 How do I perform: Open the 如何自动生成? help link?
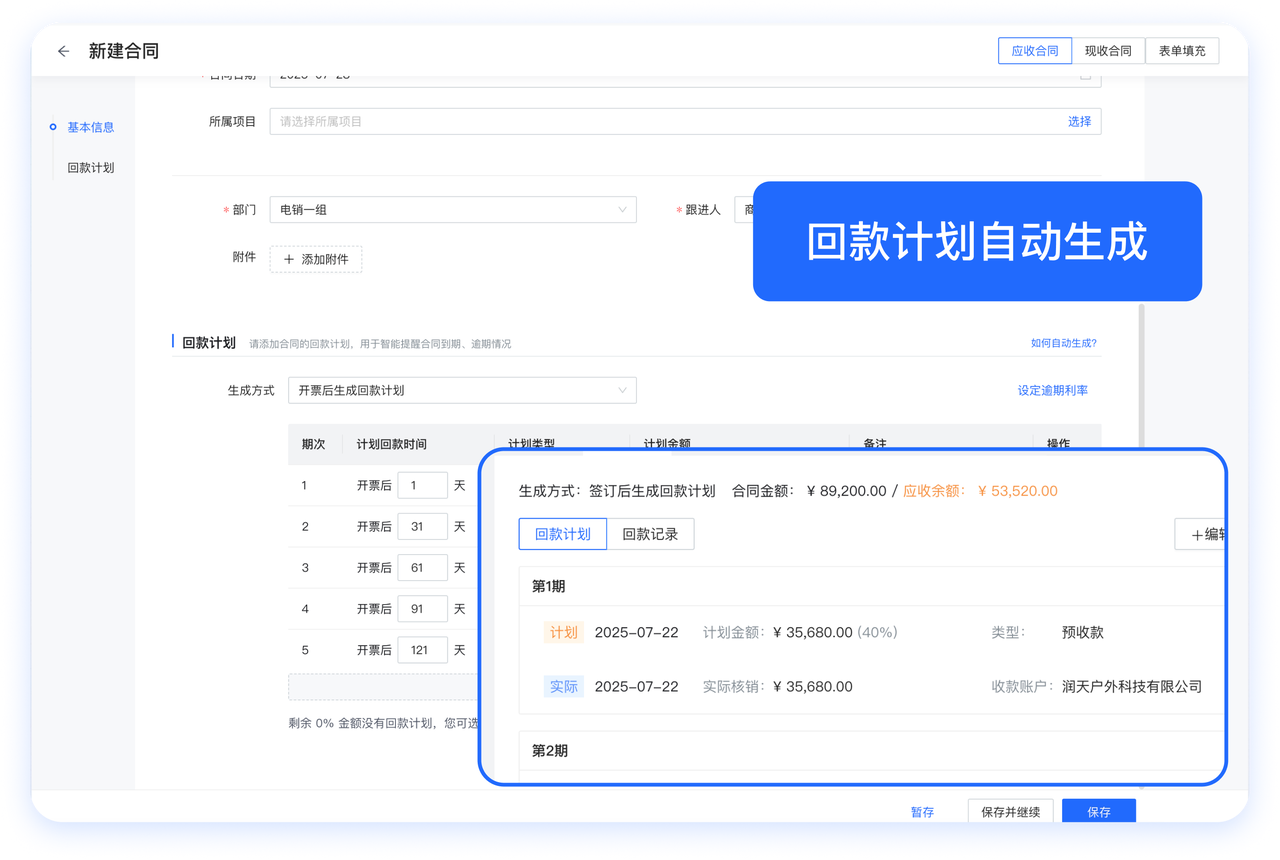point(1063,343)
